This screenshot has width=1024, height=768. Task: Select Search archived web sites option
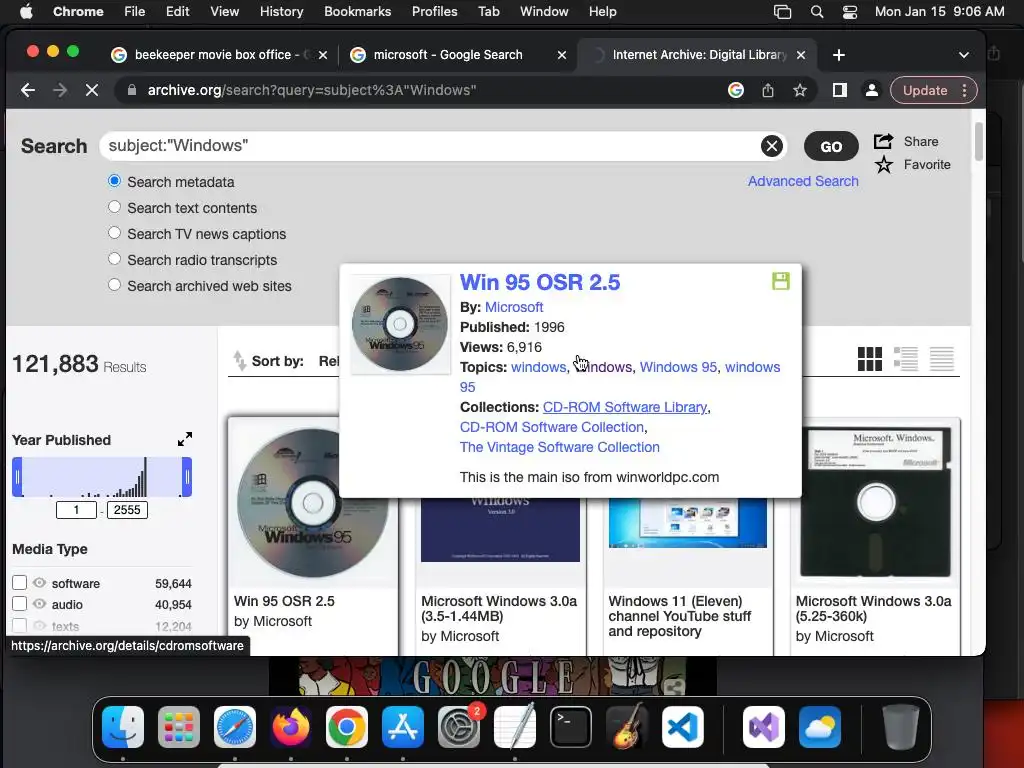point(114,285)
